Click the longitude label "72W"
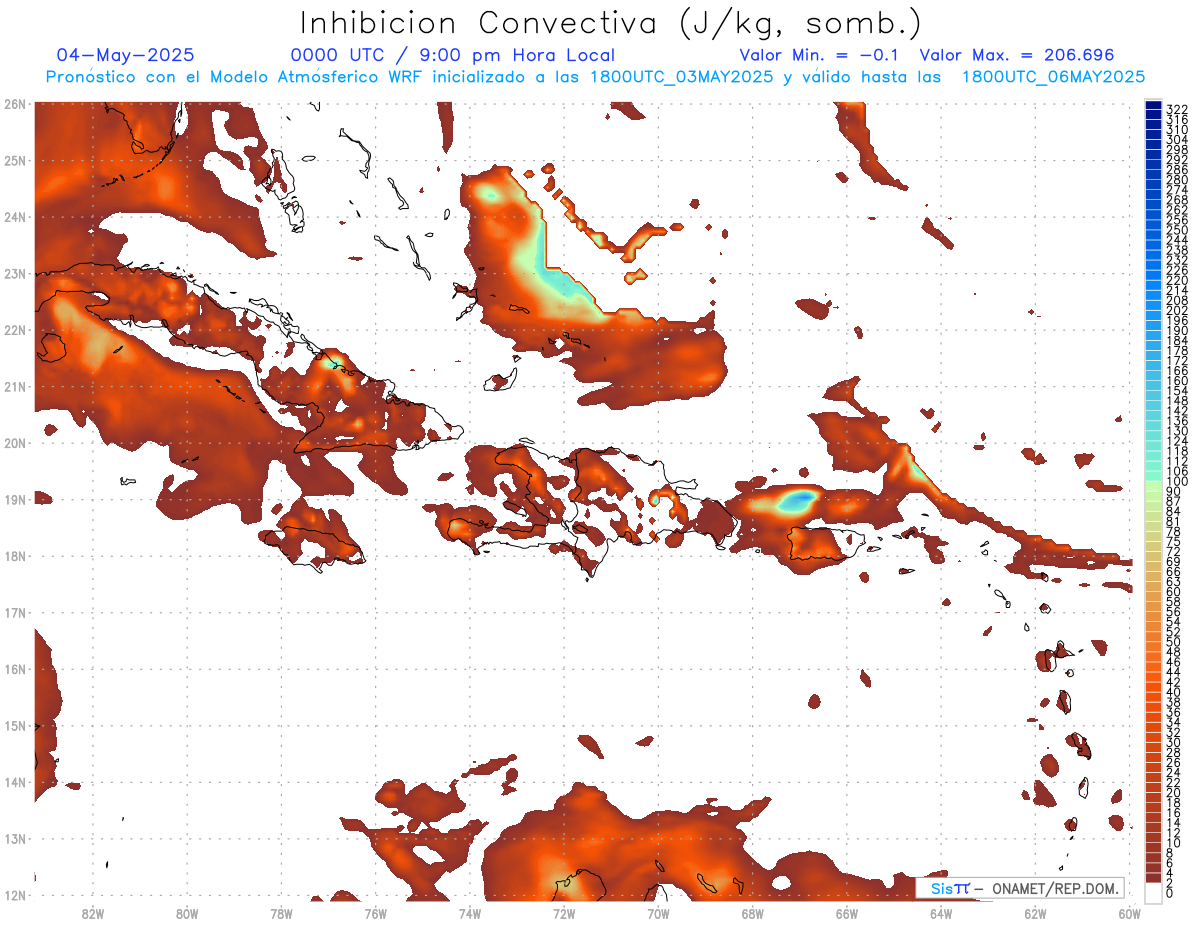The image size is (1200, 927). [x=564, y=913]
